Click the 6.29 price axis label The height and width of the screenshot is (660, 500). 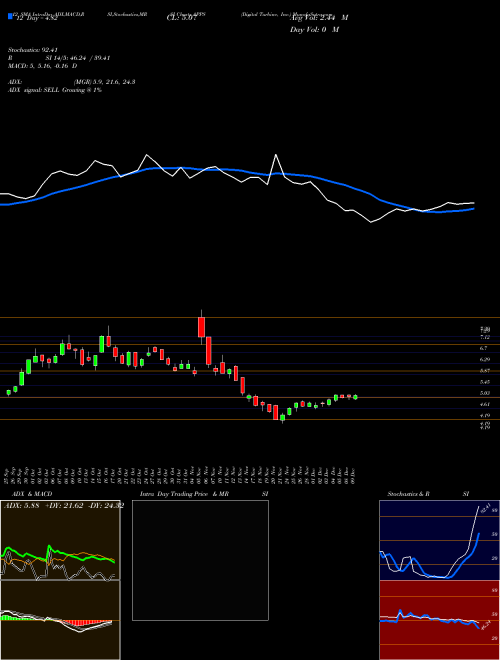click(484, 359)
